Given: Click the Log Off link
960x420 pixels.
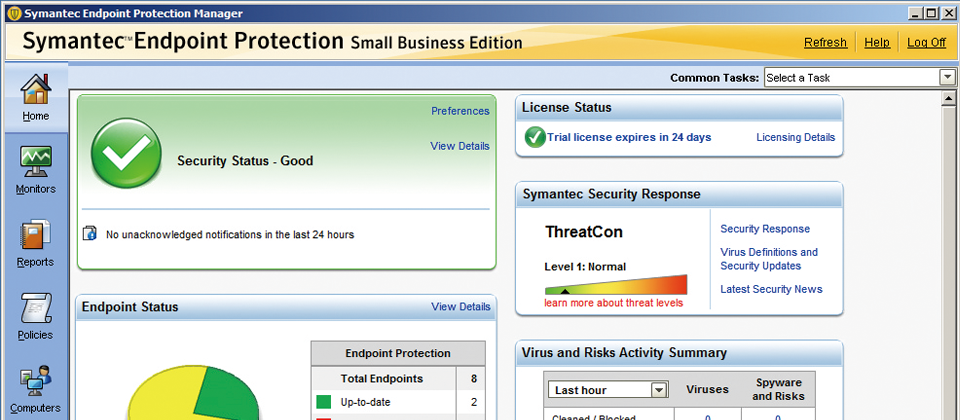Looking at the screenshot, I should click(926, 42).
